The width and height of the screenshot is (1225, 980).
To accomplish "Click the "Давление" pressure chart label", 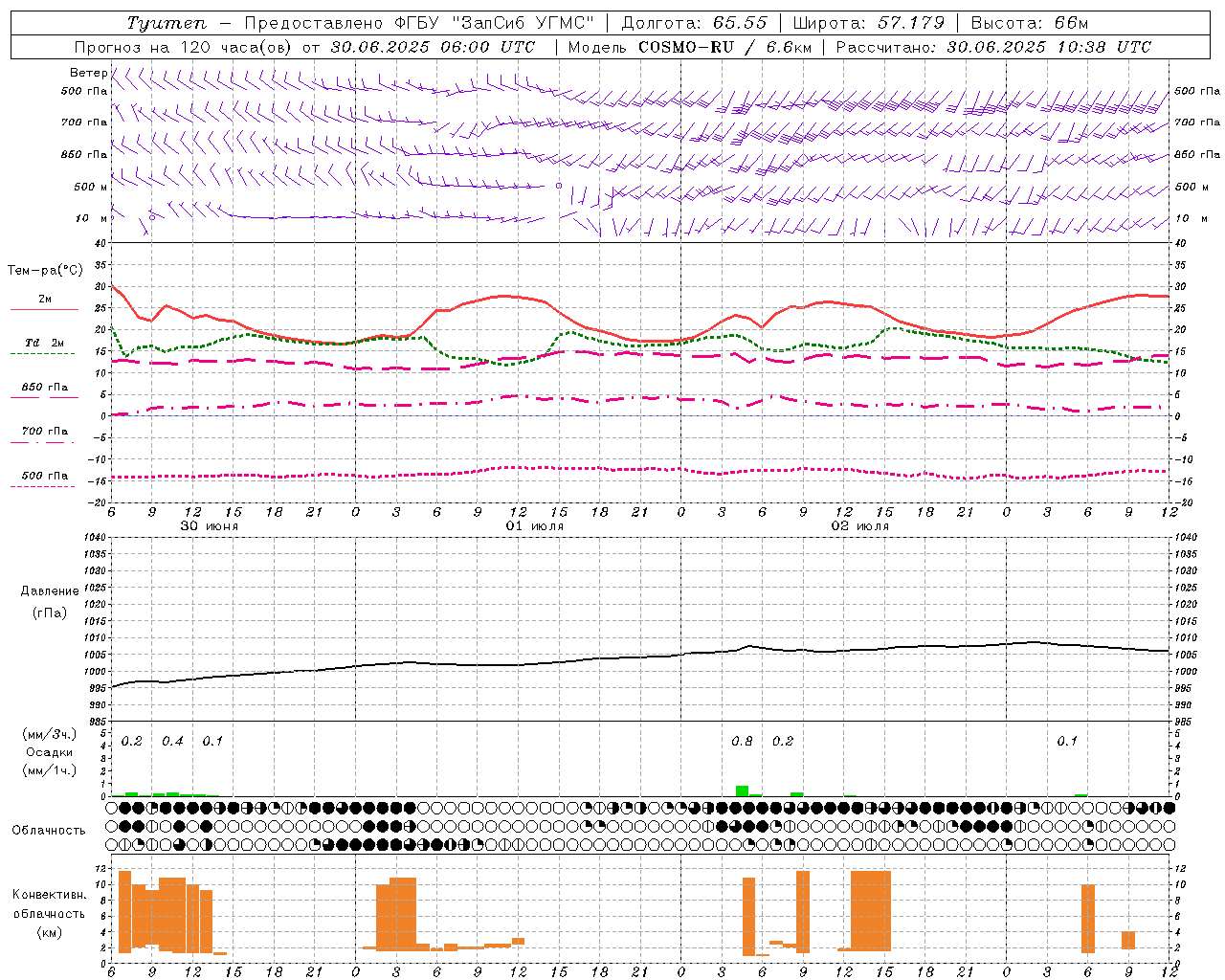I will 50,591.
